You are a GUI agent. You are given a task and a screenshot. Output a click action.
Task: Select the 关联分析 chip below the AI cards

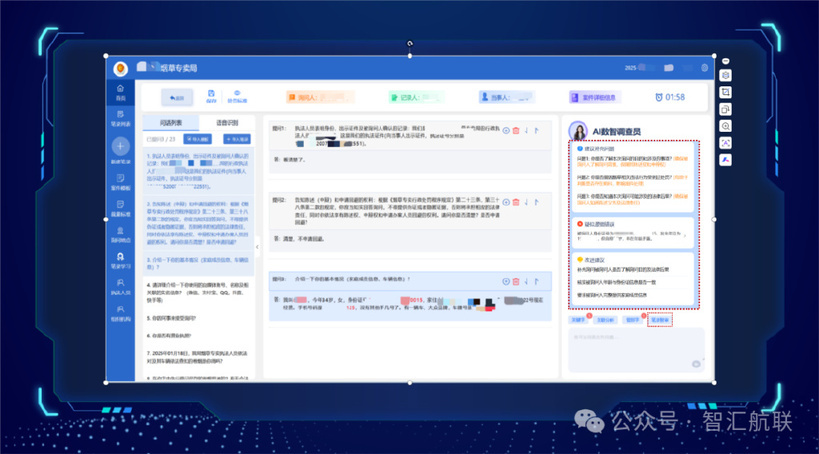[x=605, y=320]
